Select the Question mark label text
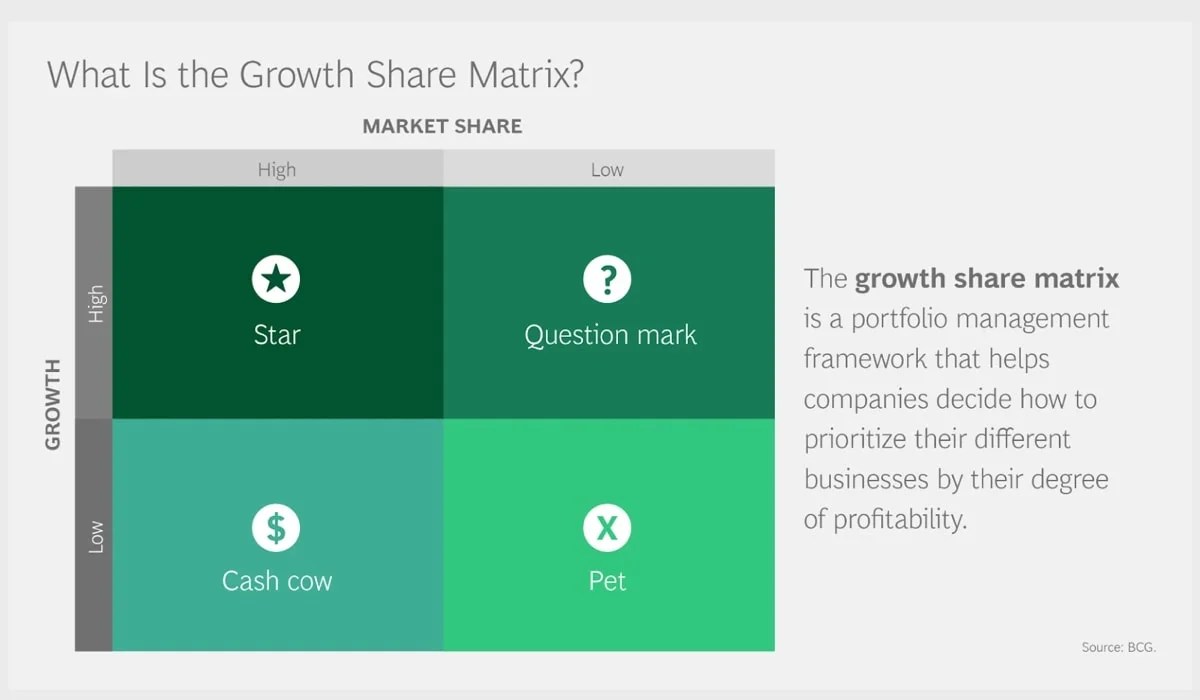The width and height of the screenshot is (1200, 700). [x=610, y=335]
